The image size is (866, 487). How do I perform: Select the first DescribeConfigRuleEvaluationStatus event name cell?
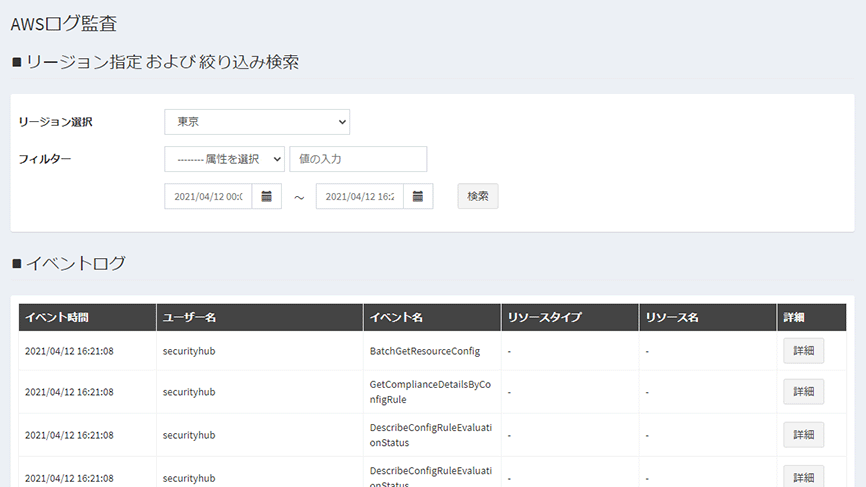pos(431,435)
